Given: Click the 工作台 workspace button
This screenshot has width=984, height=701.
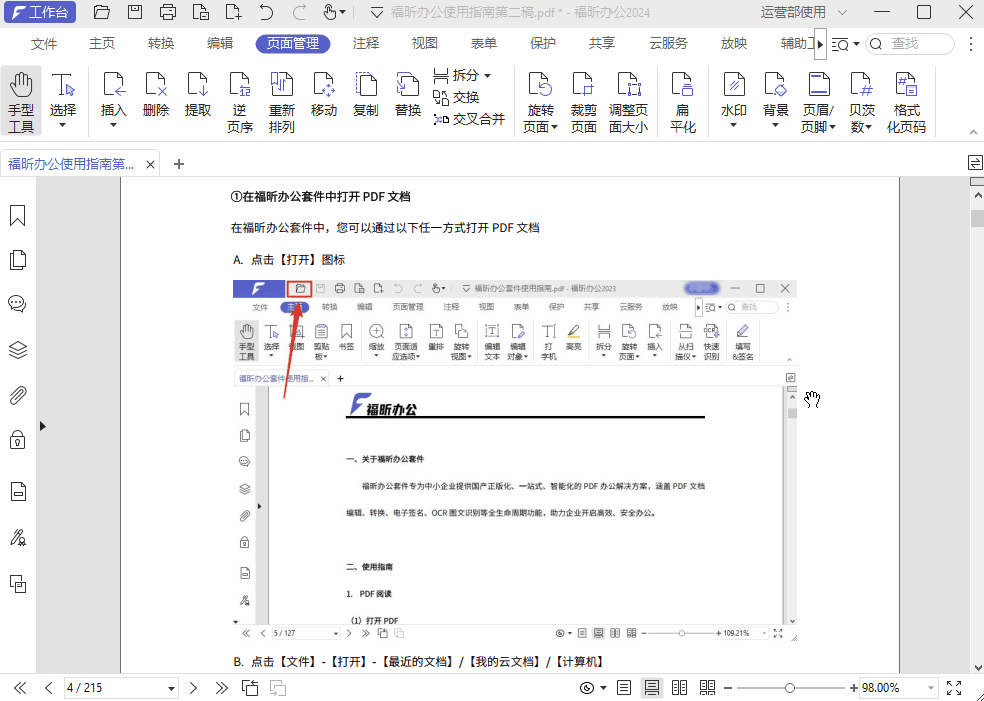Looking at the screenshot, I should (40, 12).
